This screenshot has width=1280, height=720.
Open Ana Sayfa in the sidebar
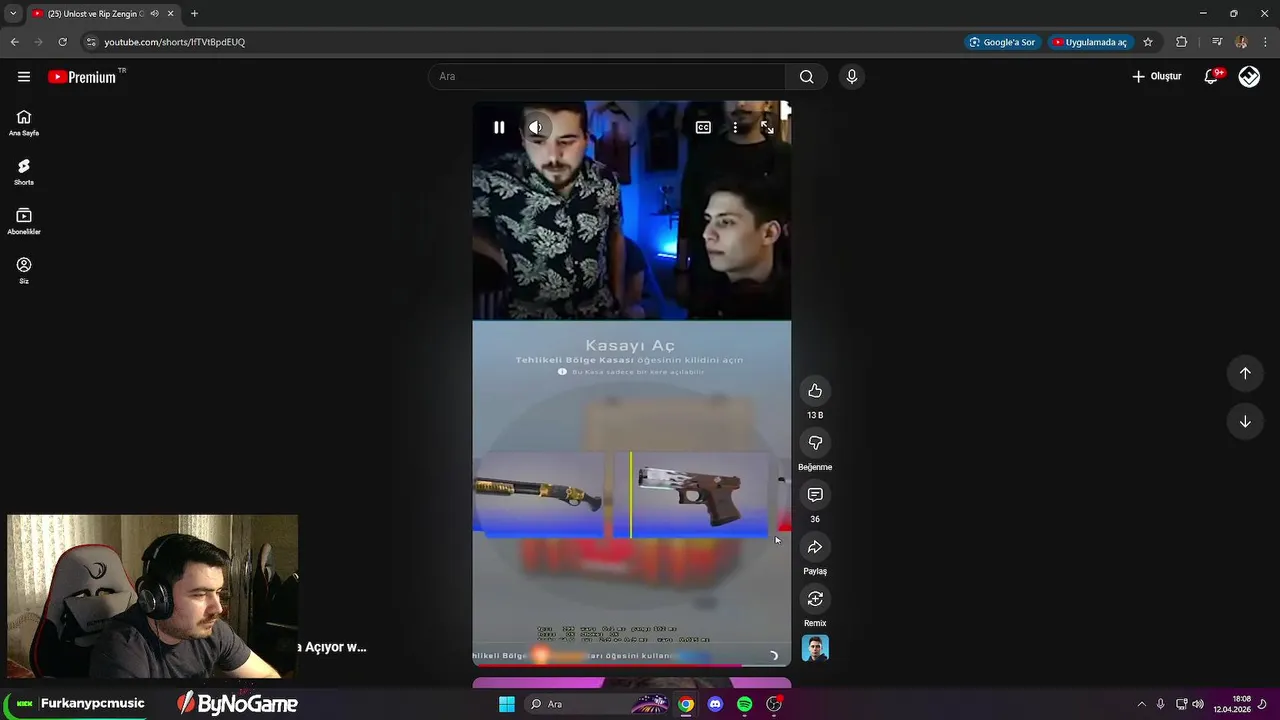[x=24, y=123]
